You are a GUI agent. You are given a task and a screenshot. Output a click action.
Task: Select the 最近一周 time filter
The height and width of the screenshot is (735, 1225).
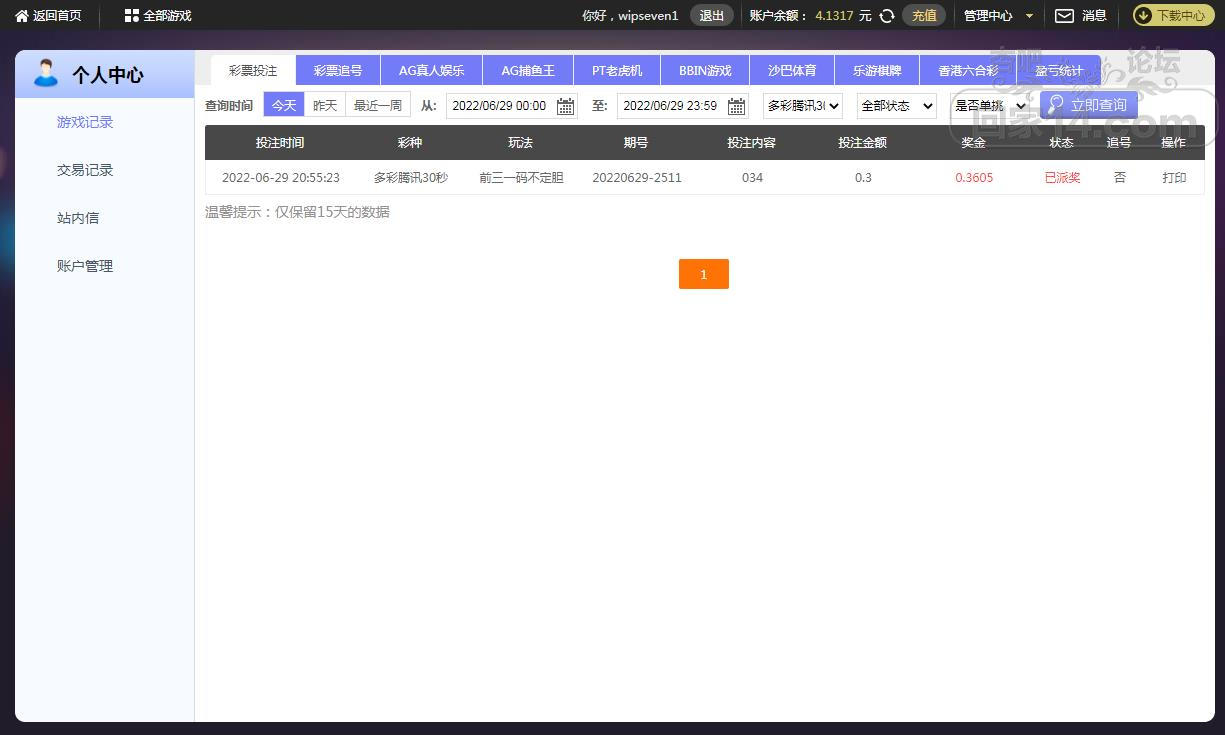coord(378,105)
